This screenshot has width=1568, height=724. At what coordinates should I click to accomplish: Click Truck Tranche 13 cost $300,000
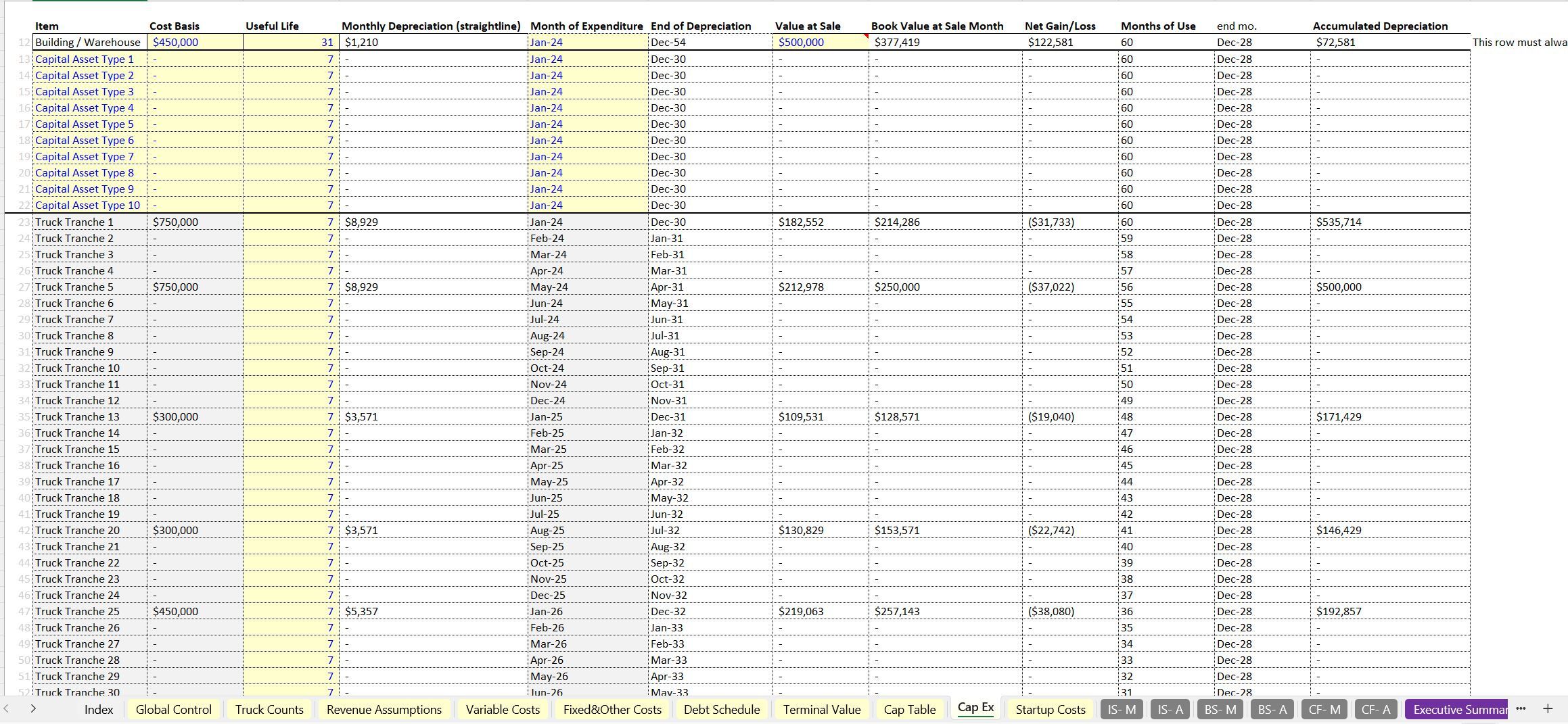195,416
